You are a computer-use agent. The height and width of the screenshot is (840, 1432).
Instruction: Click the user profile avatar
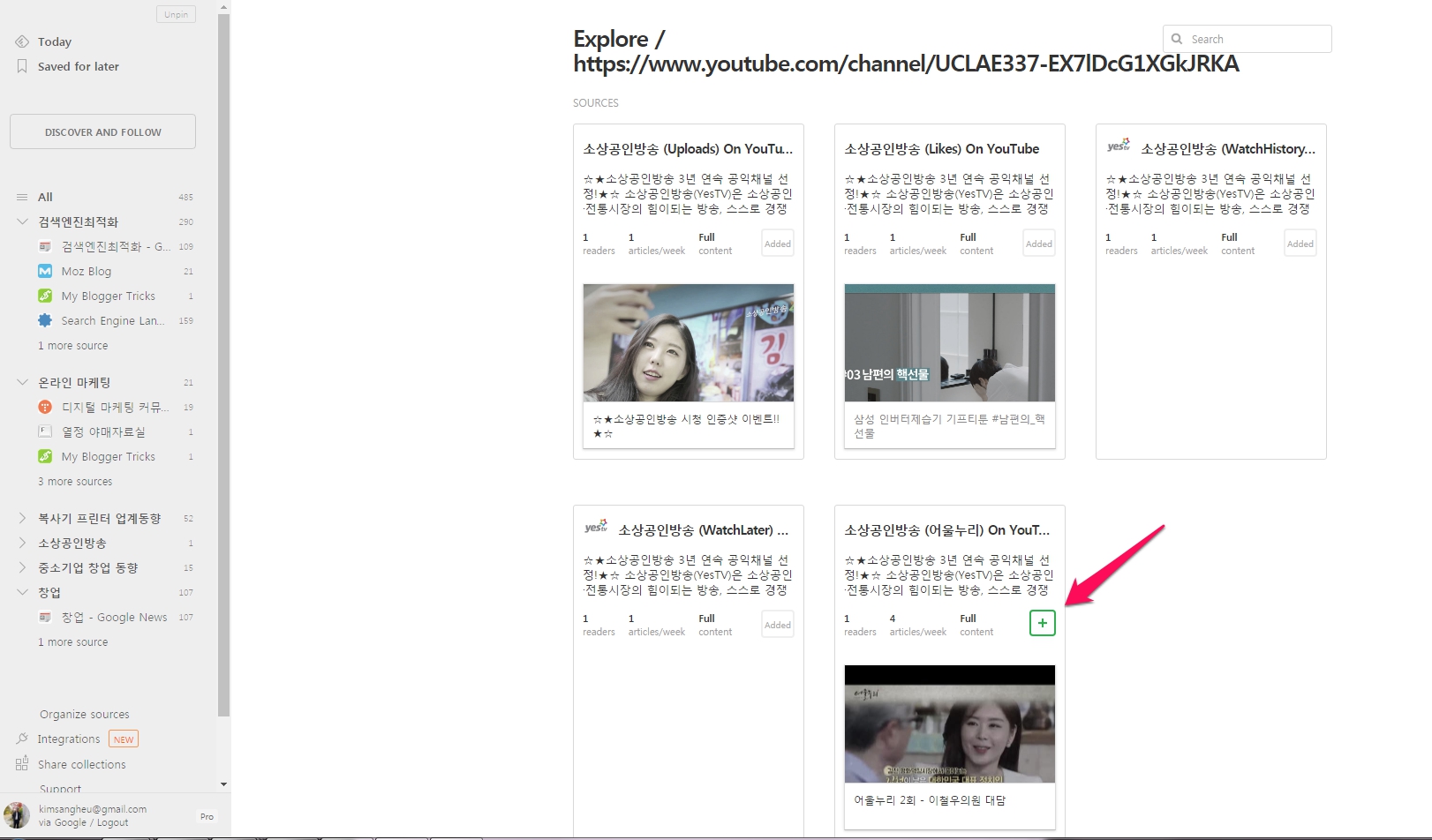[17, 815]
